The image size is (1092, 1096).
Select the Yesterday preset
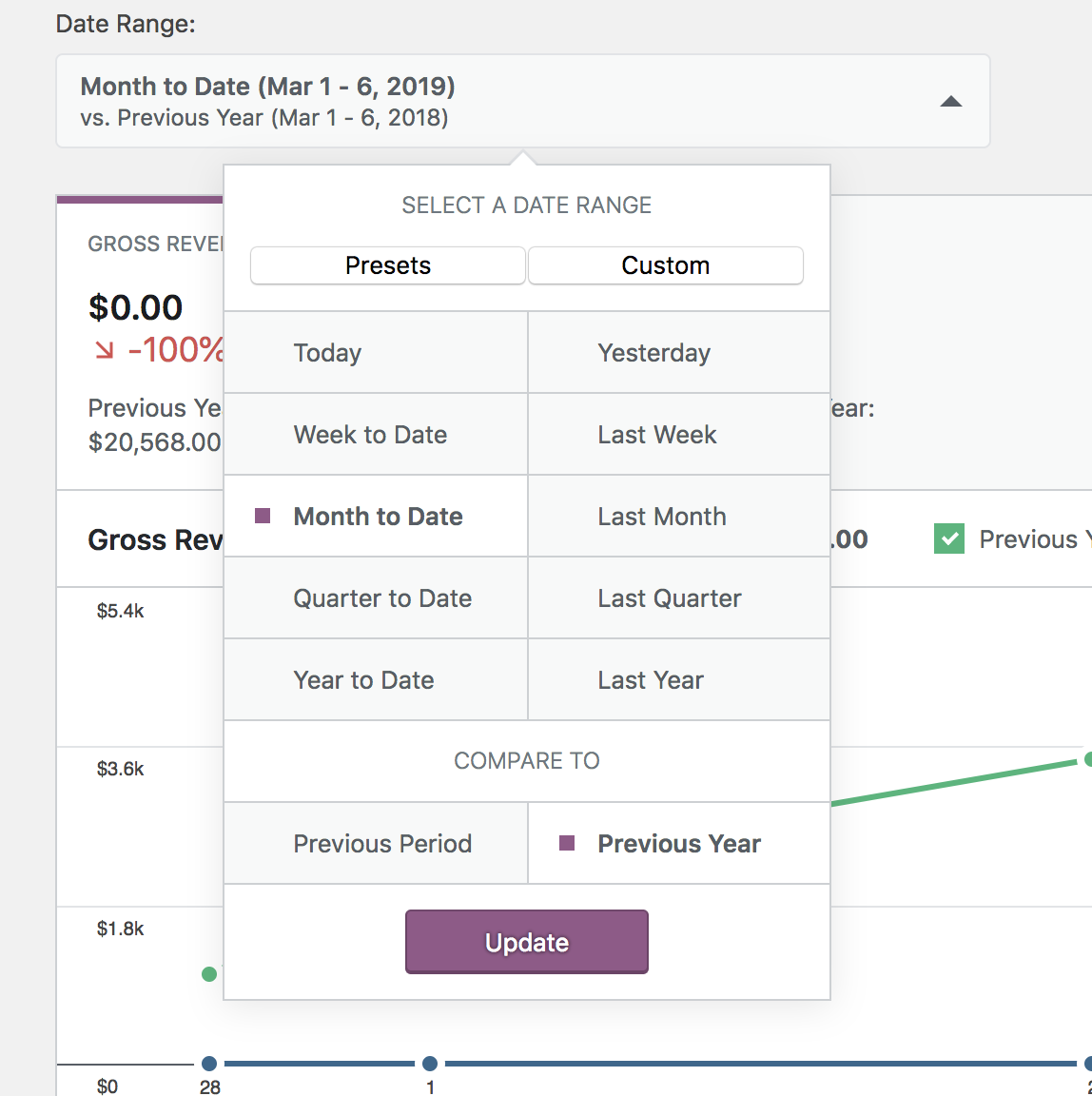coord(679,352)
